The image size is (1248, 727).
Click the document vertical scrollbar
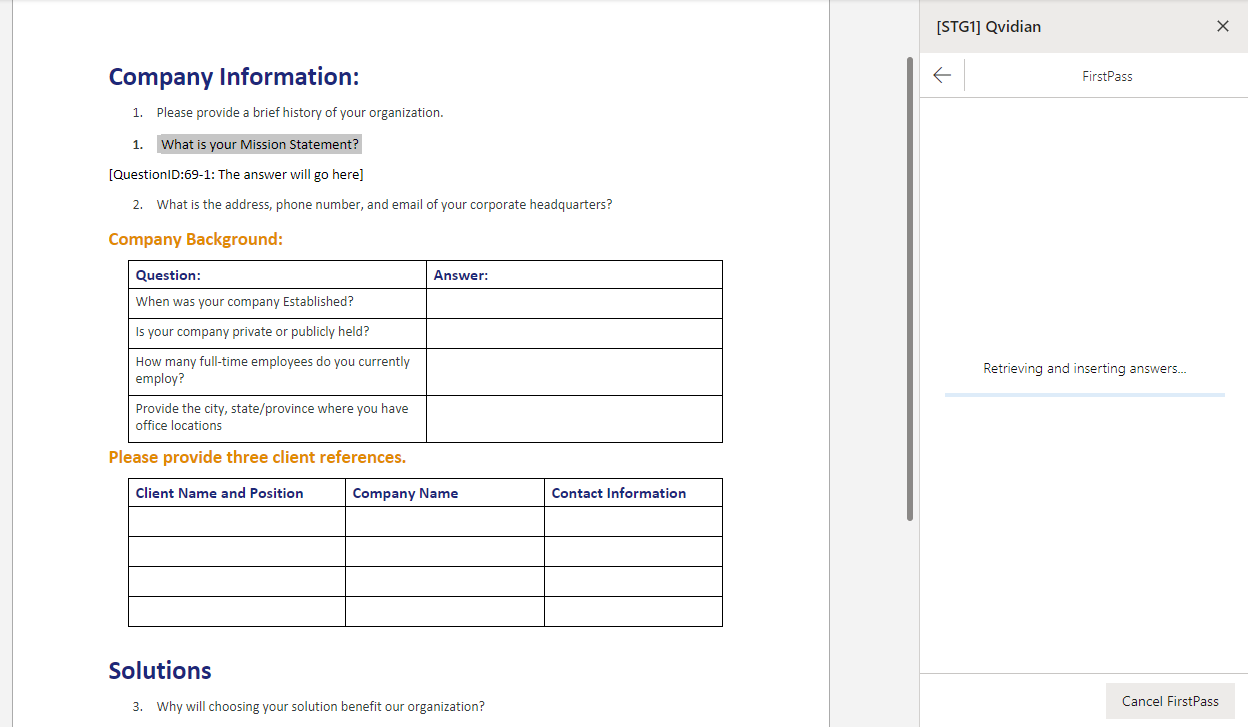910,288
